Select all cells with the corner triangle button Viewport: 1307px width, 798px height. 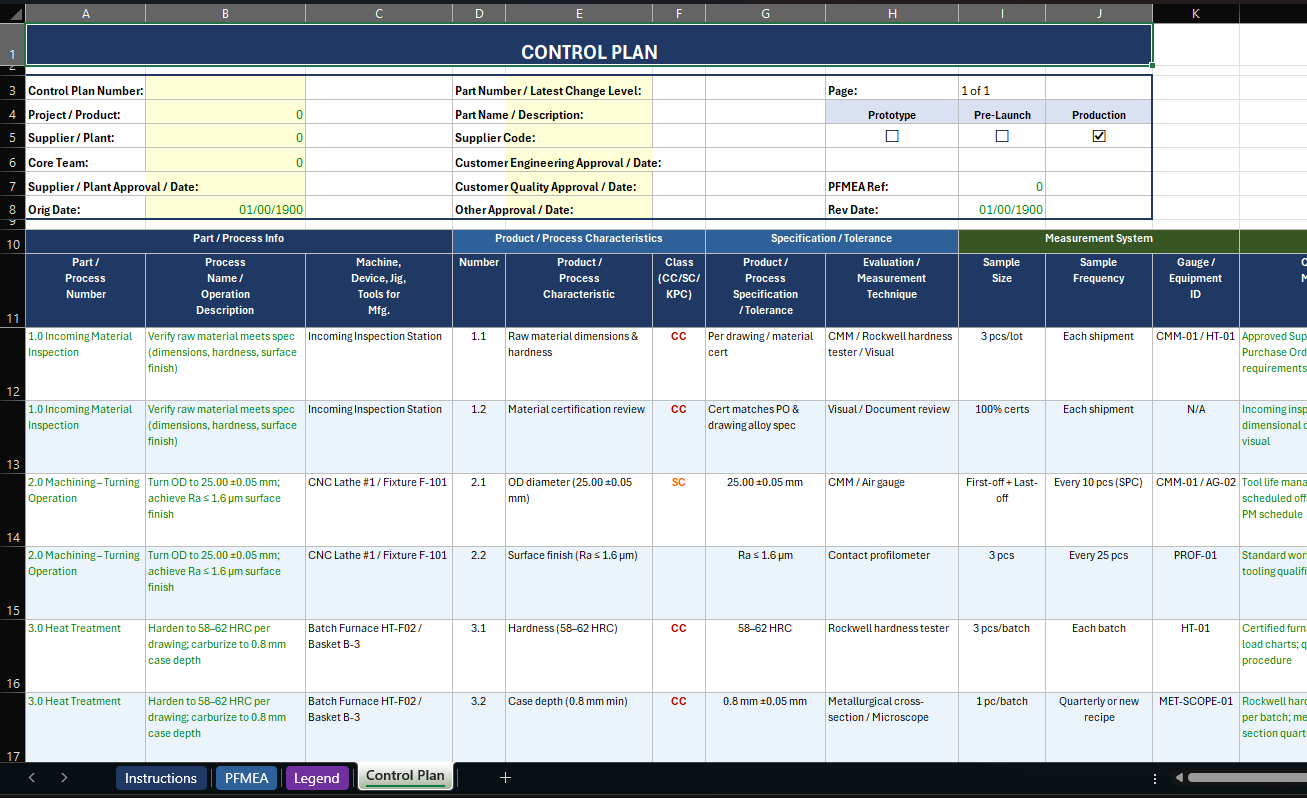[14, 13]
